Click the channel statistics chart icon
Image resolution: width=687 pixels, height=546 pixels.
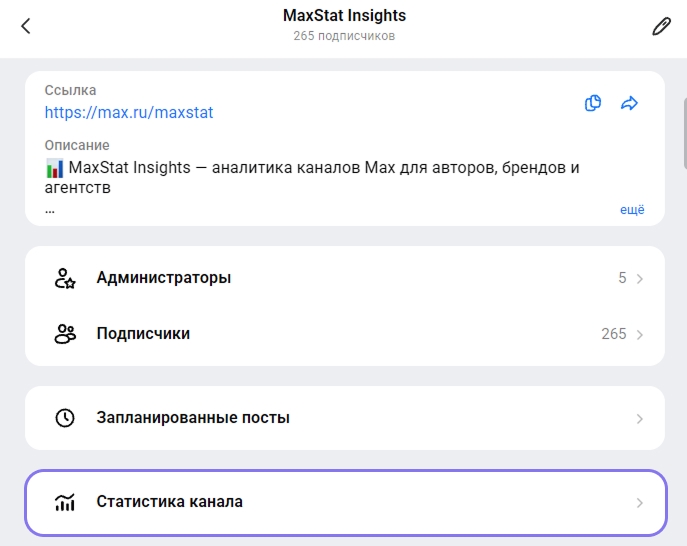pyautogui.click(x=65, y=502)
